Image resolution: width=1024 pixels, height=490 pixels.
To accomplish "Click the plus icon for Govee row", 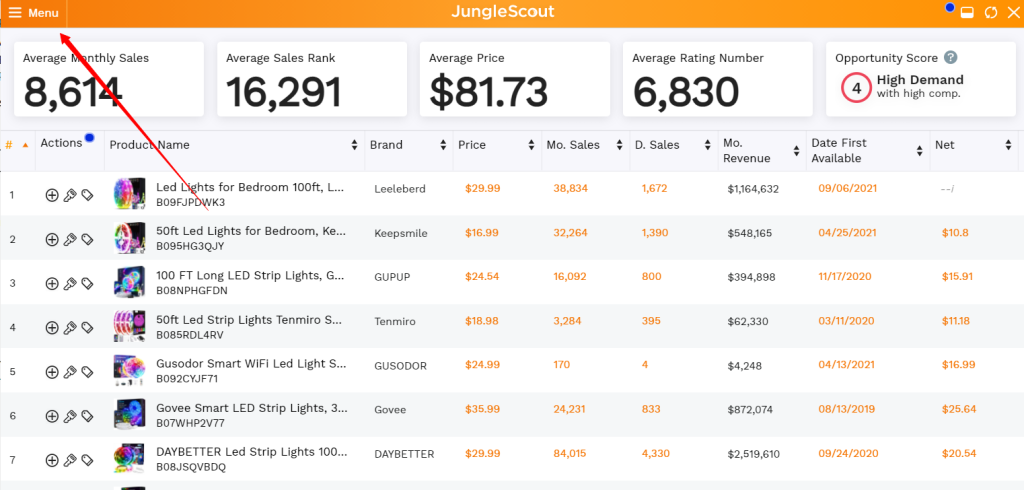I will click(52, 416).
